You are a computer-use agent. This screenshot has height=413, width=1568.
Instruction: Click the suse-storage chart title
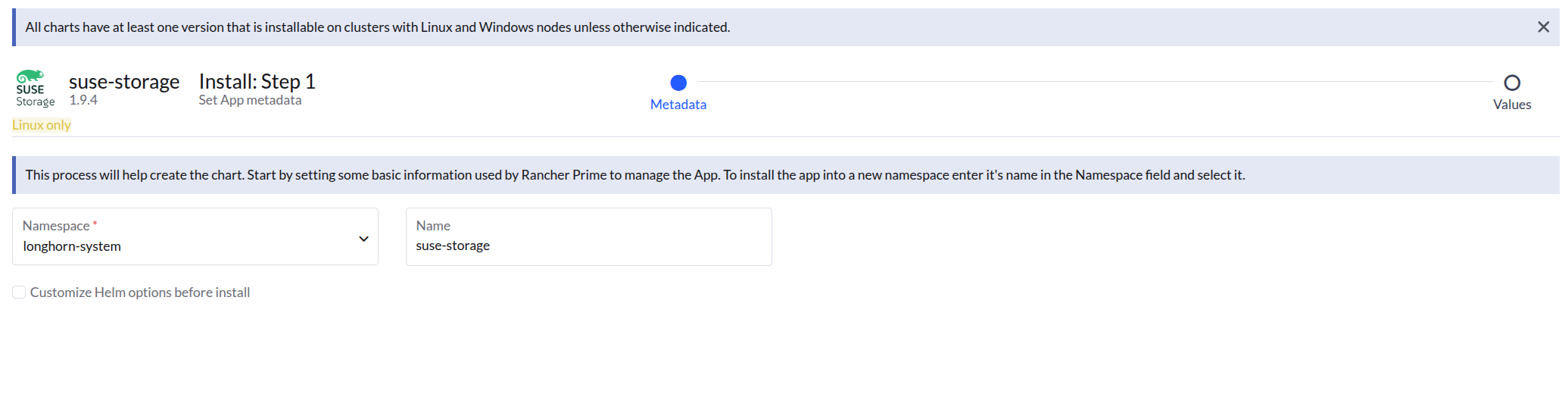[124, 82]
